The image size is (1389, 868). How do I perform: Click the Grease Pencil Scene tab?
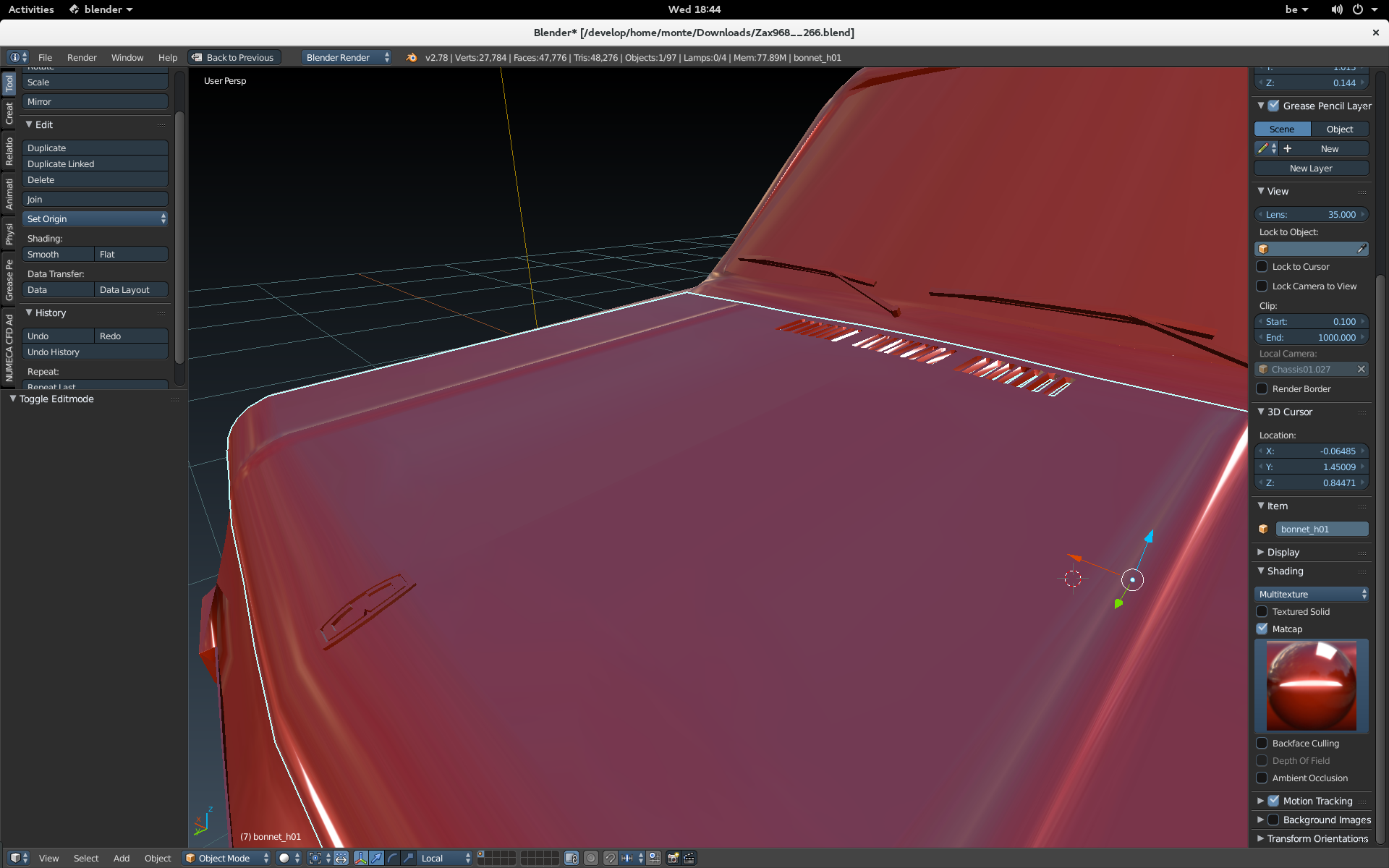click(x=1283, y=128)
